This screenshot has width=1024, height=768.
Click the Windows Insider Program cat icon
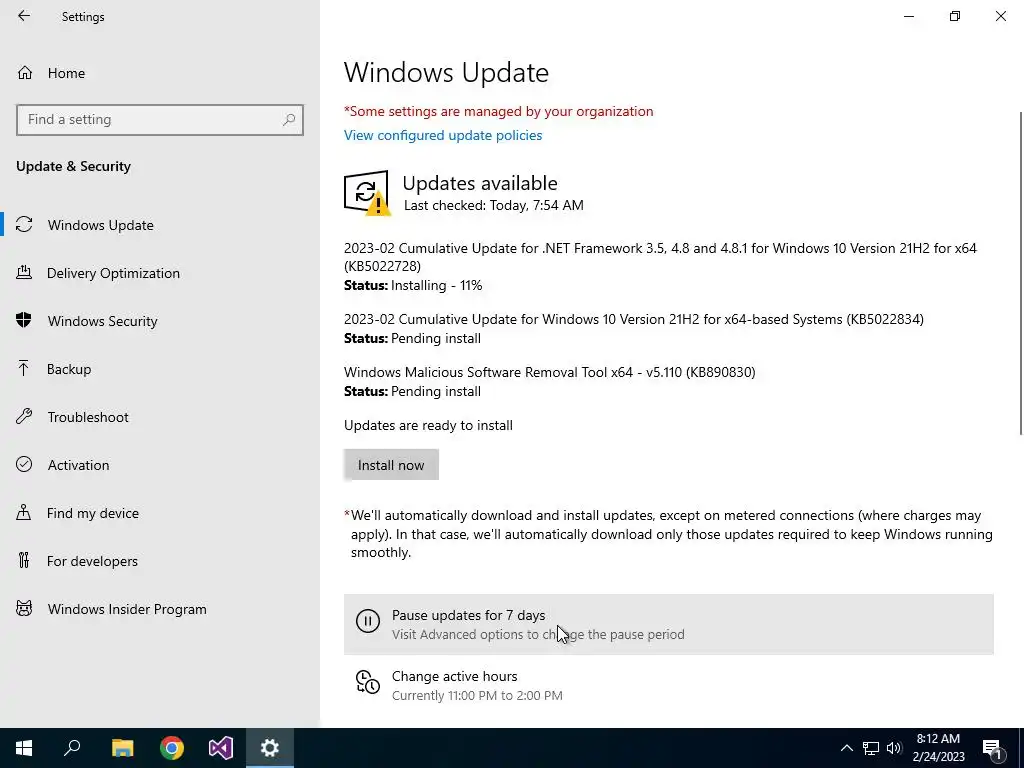click(24, 609)
